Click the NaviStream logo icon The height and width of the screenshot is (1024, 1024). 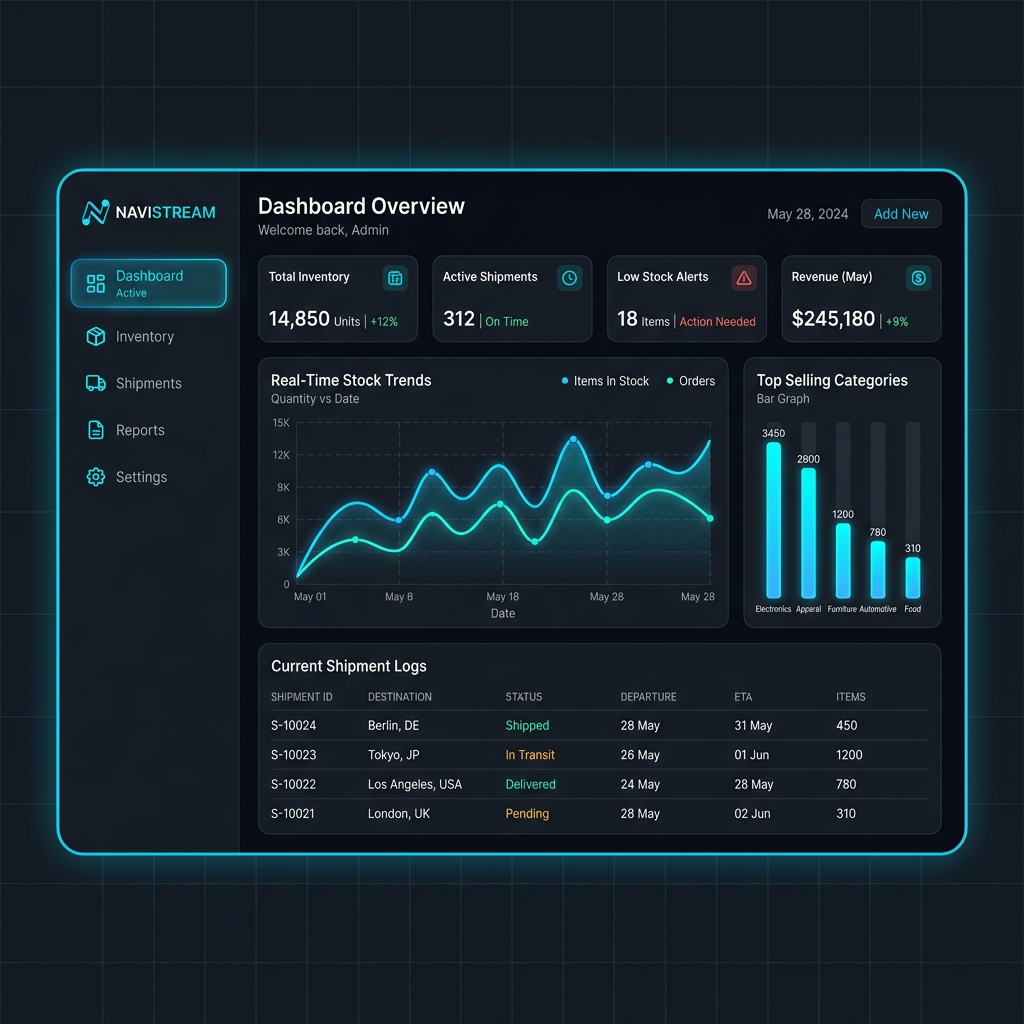click(95, 212)
